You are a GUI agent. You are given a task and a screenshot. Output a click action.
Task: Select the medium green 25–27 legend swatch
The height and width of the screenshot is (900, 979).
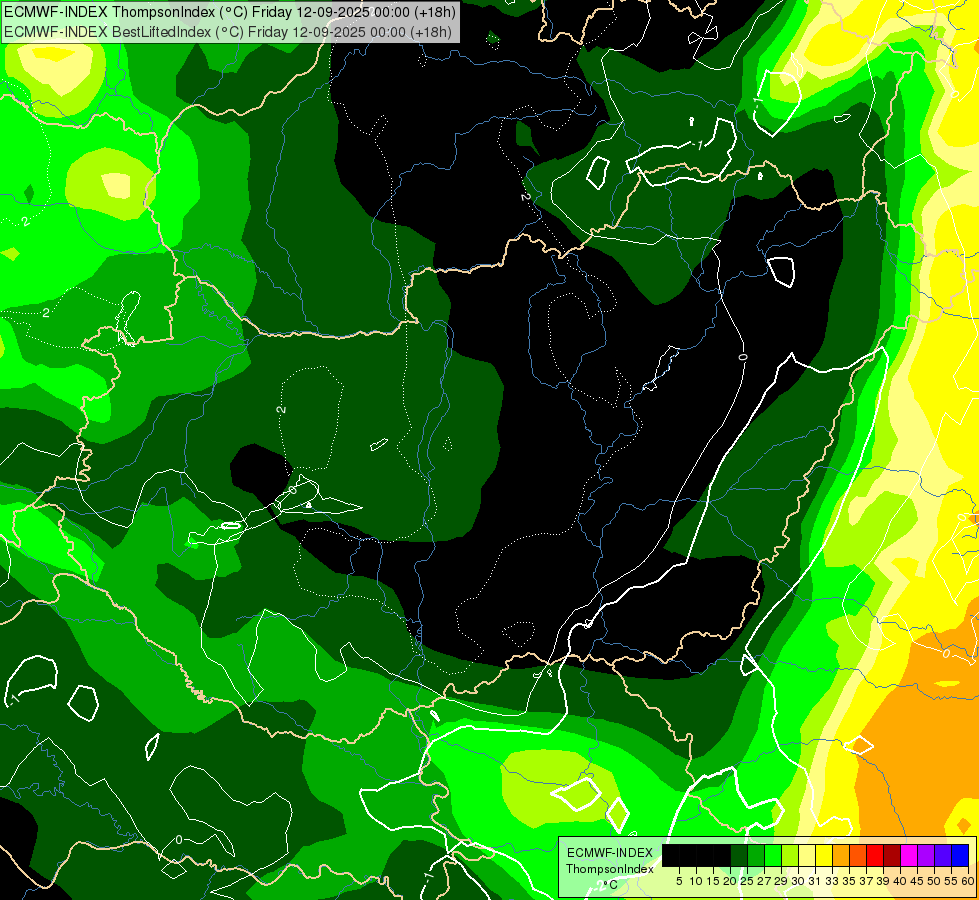[x=755, y=855]
